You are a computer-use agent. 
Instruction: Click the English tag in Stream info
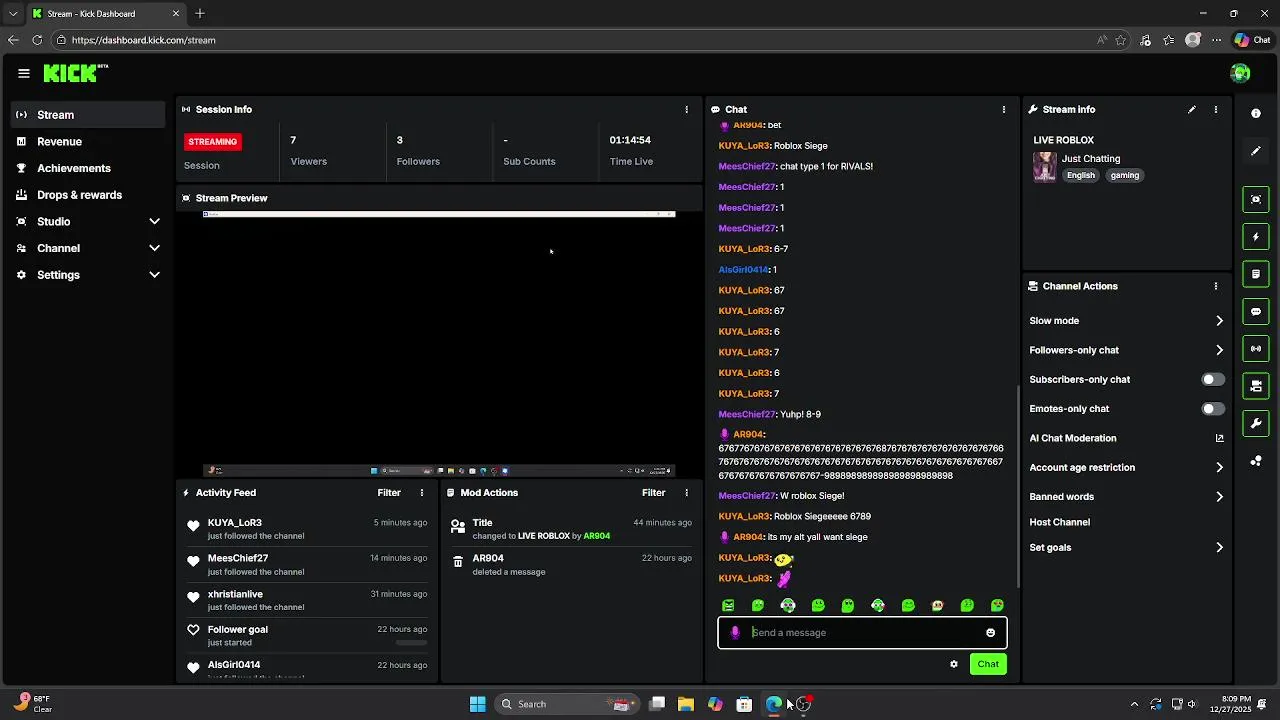click(x=1081, y=175)
